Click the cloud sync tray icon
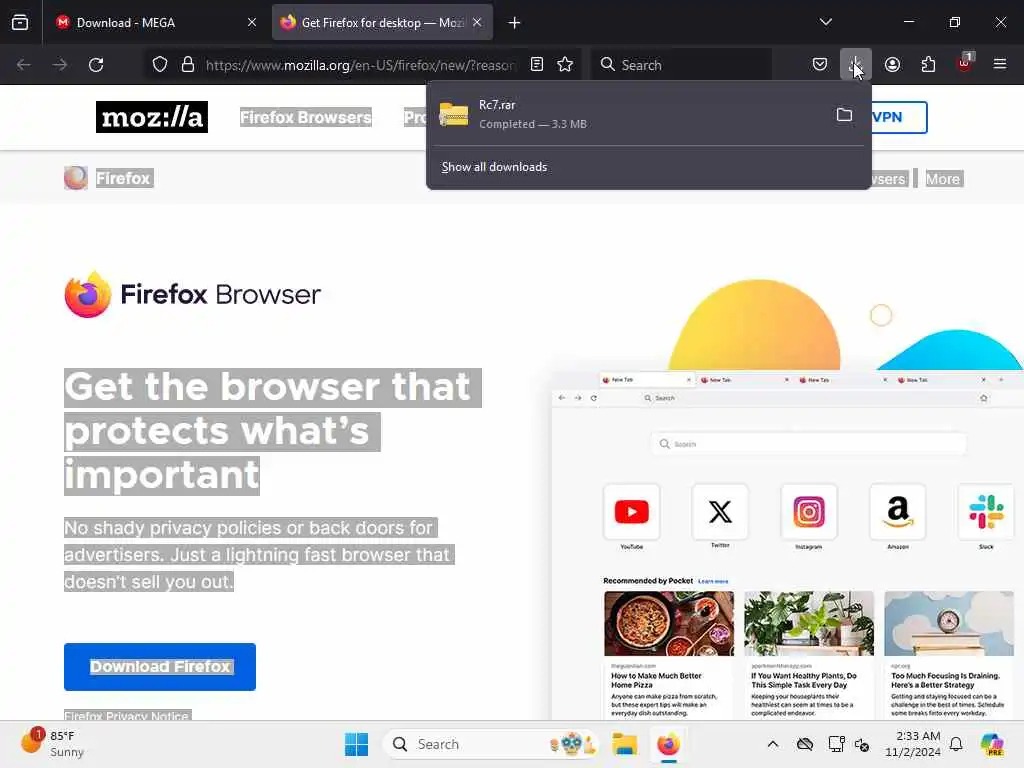 [805, 744]
